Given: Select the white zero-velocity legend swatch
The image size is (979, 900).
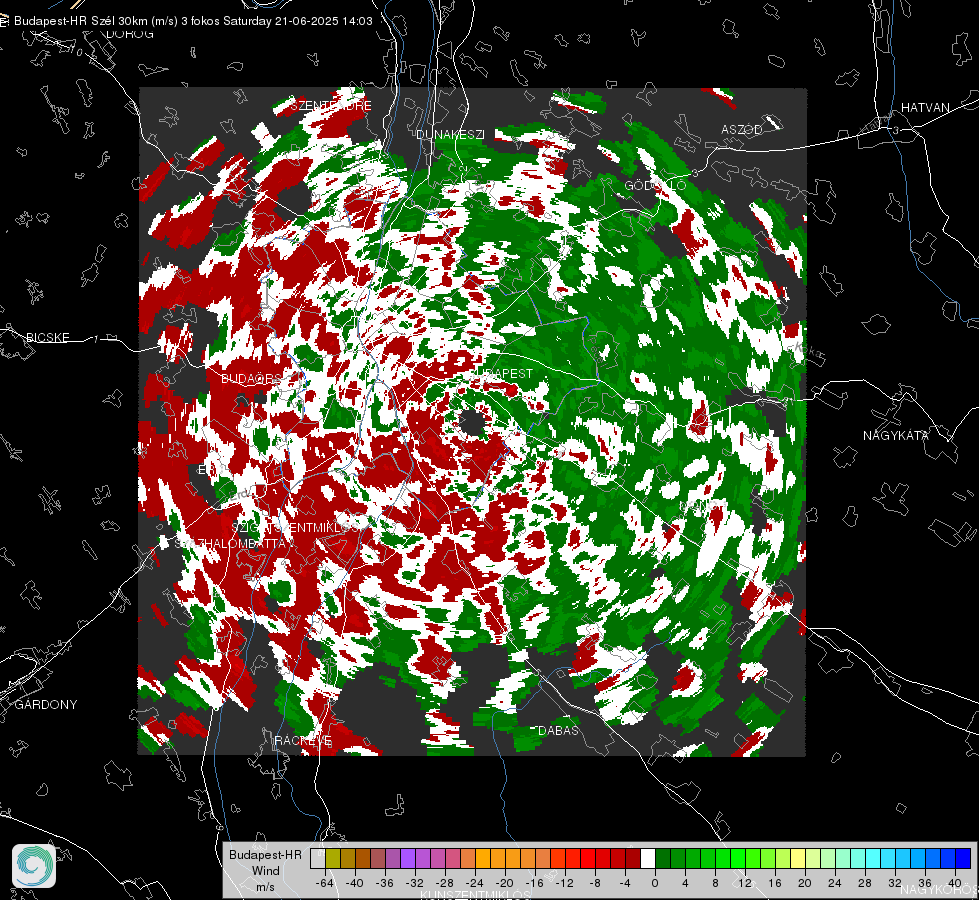Looking at the screenshot, I should pyautogui.click(x=648, y=859).
